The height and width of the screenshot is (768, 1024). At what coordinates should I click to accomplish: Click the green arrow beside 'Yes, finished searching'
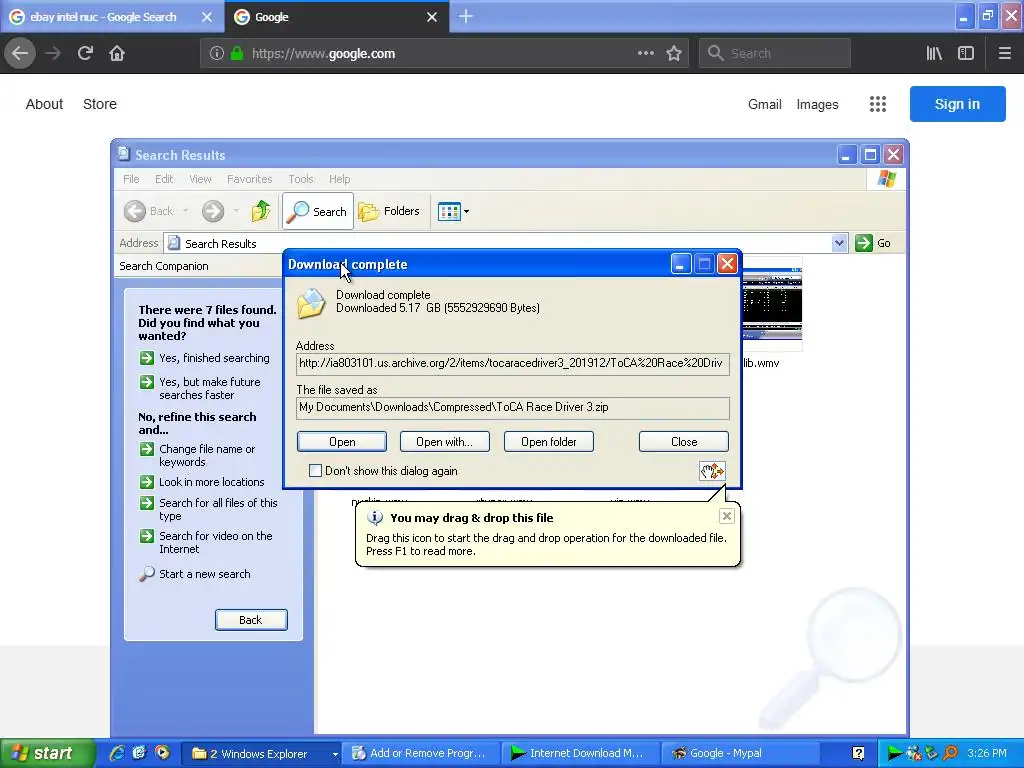(x=147, y=358)
